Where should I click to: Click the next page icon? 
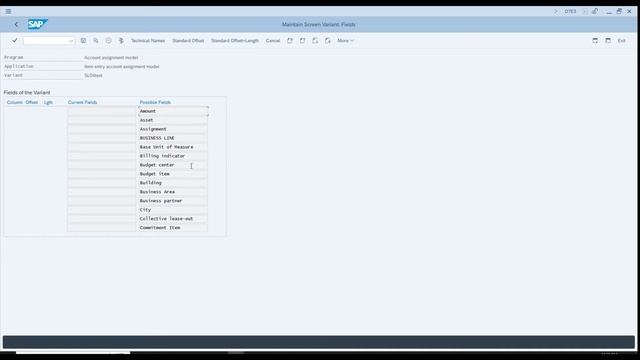point(315,40)
